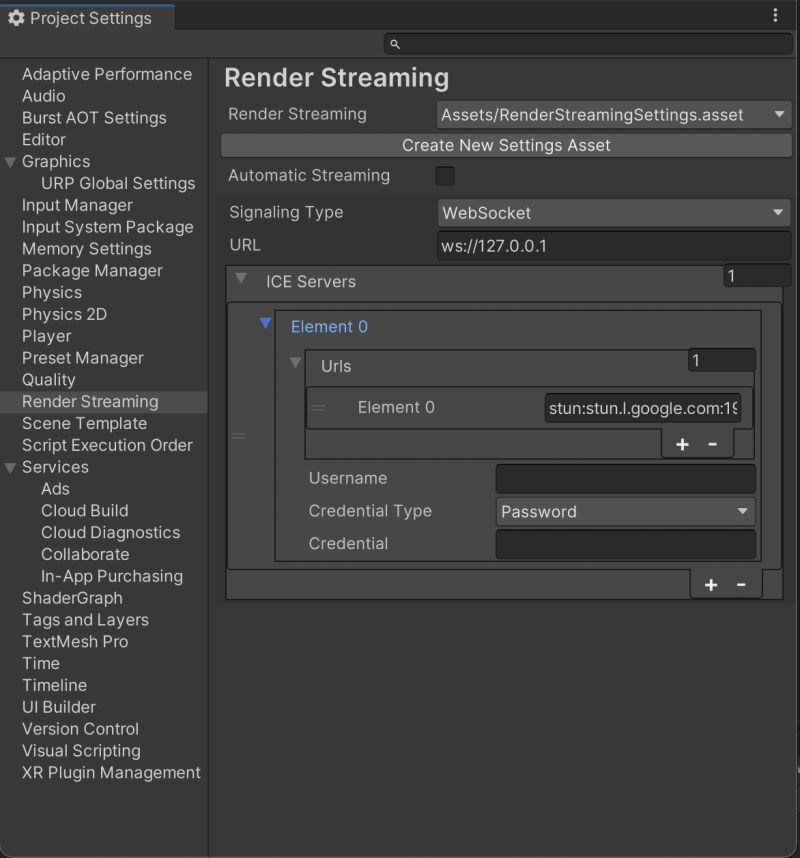
Task: Open the three-dot menu at top right
Action: point(775,15)
